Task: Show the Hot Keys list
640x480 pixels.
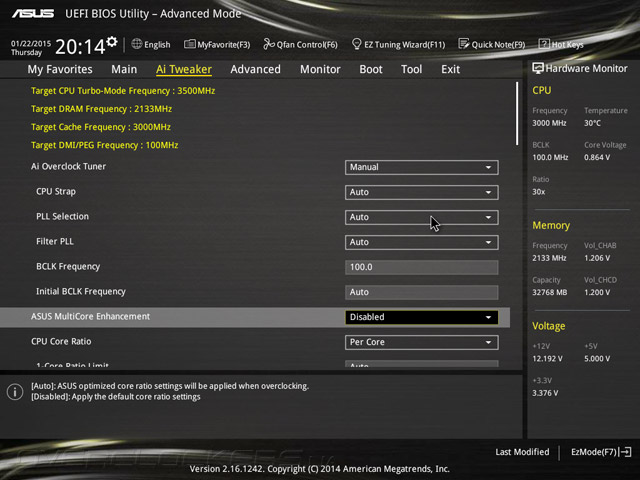Action: 561,44
